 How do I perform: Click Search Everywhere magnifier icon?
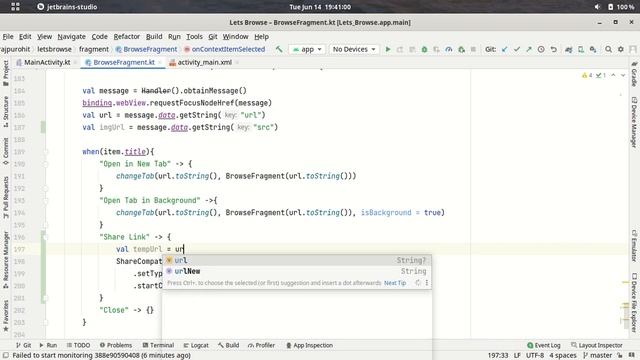tap(608, 49)
